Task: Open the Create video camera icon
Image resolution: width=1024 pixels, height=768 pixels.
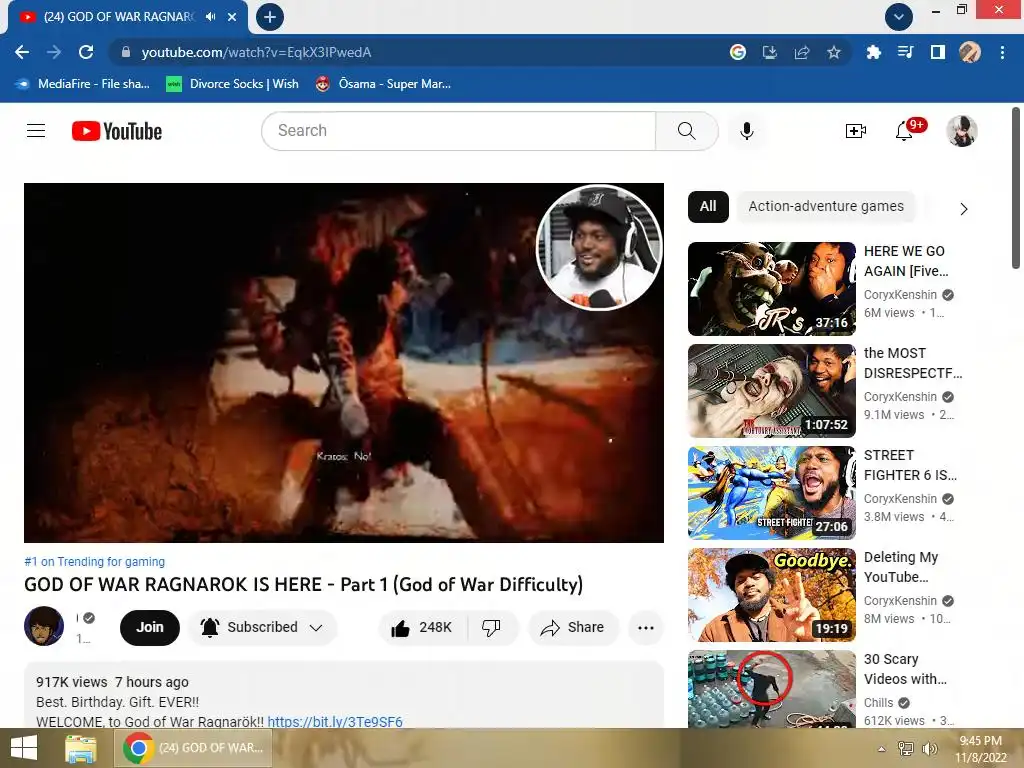Action: (856, 131)
